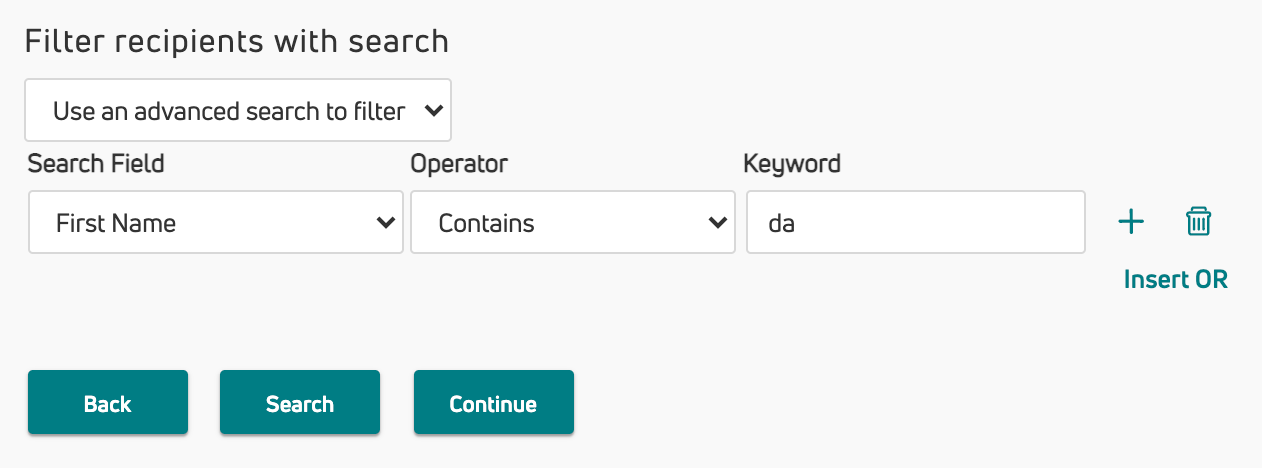Screen dimensions: 1262x468
Task: Run the filter using Search button
Action: (300, 403)
